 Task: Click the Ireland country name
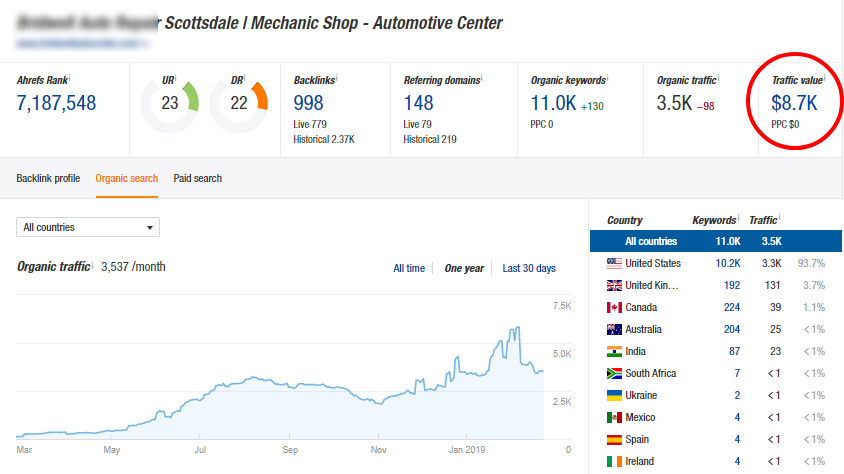pyautogui.click(x=639, y=462)
